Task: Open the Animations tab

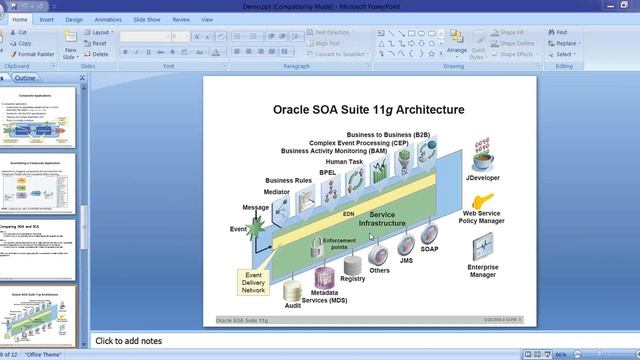Action: [108, 19]
